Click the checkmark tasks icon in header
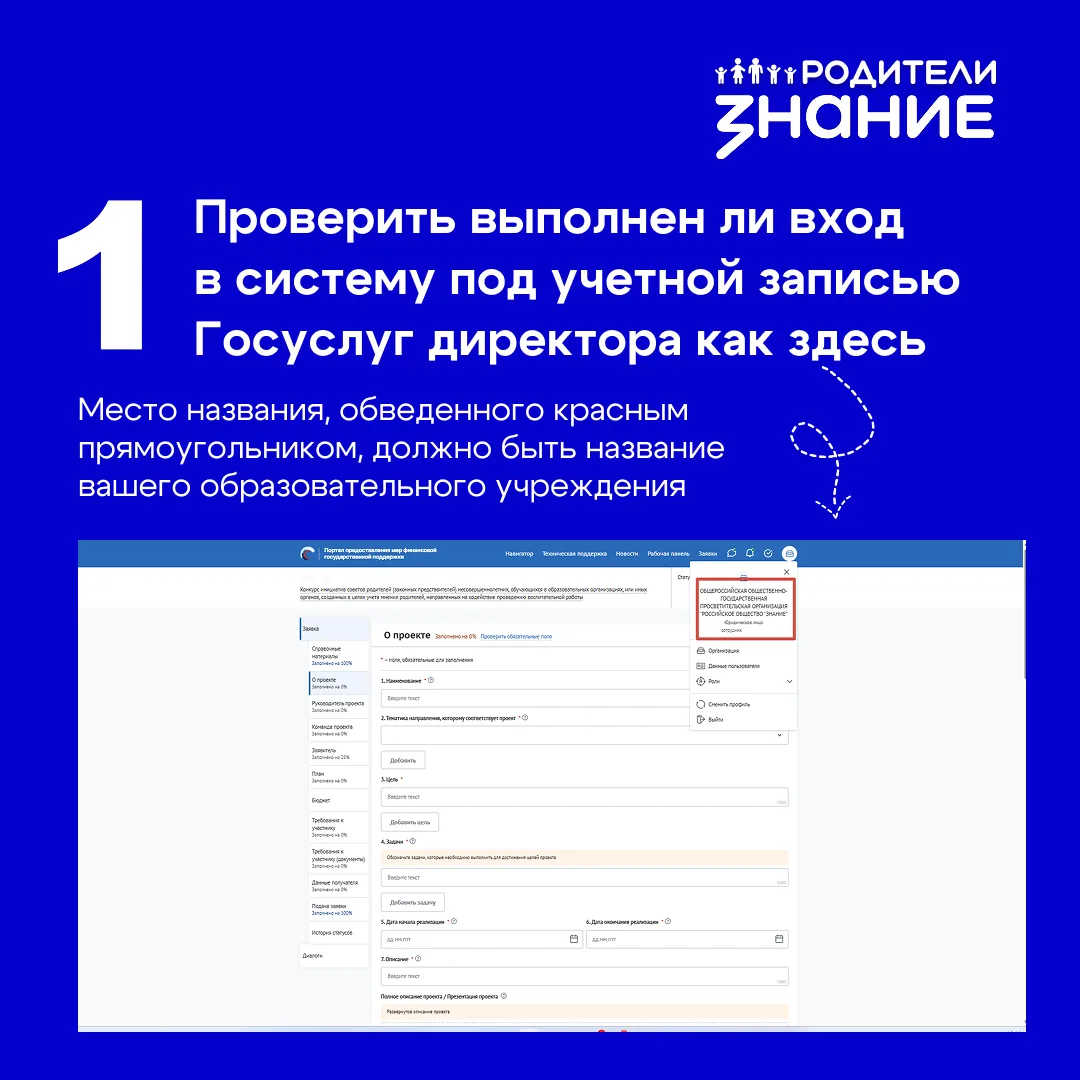 pos(768,553)
